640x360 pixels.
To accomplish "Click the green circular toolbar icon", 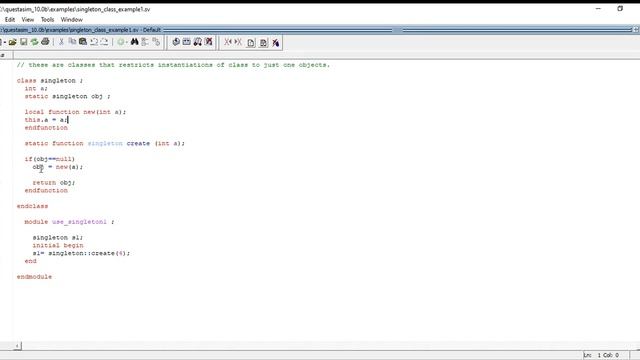I will tap(121, 42).
